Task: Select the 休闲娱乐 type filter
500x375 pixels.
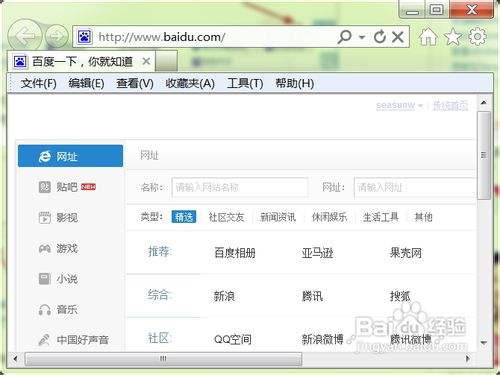Action: (x=329, y=217)
